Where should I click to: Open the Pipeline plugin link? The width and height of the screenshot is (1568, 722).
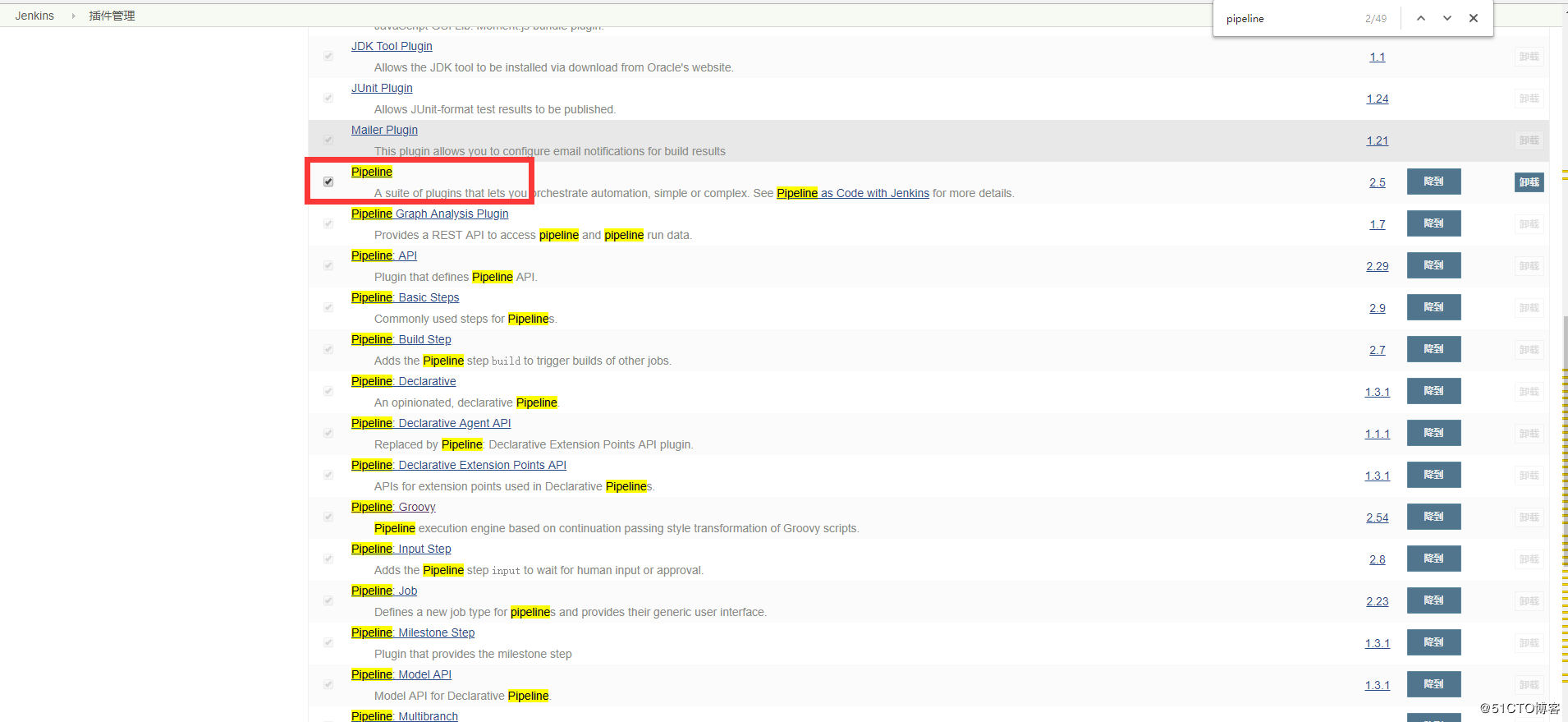372,172
